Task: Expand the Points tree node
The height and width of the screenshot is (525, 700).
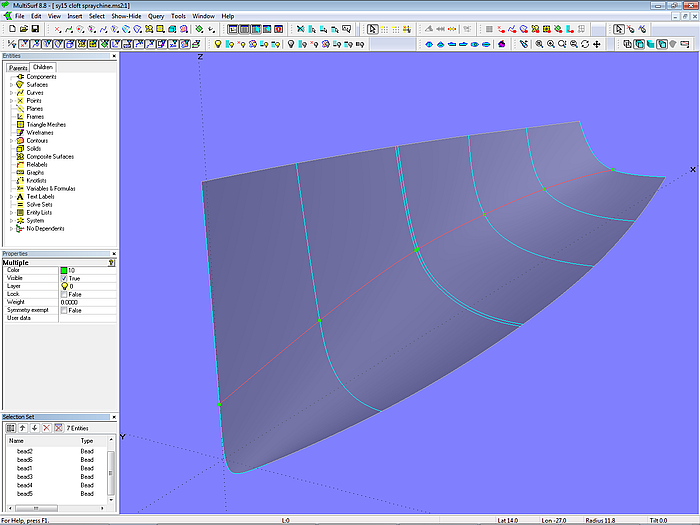Action: point(11,101)
